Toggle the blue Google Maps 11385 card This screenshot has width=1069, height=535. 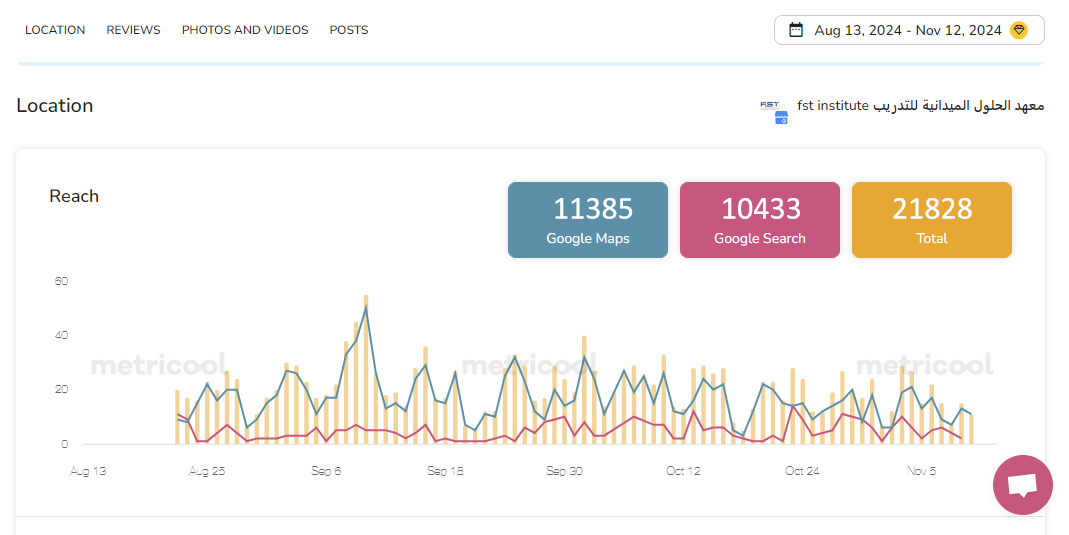[588, 220]
